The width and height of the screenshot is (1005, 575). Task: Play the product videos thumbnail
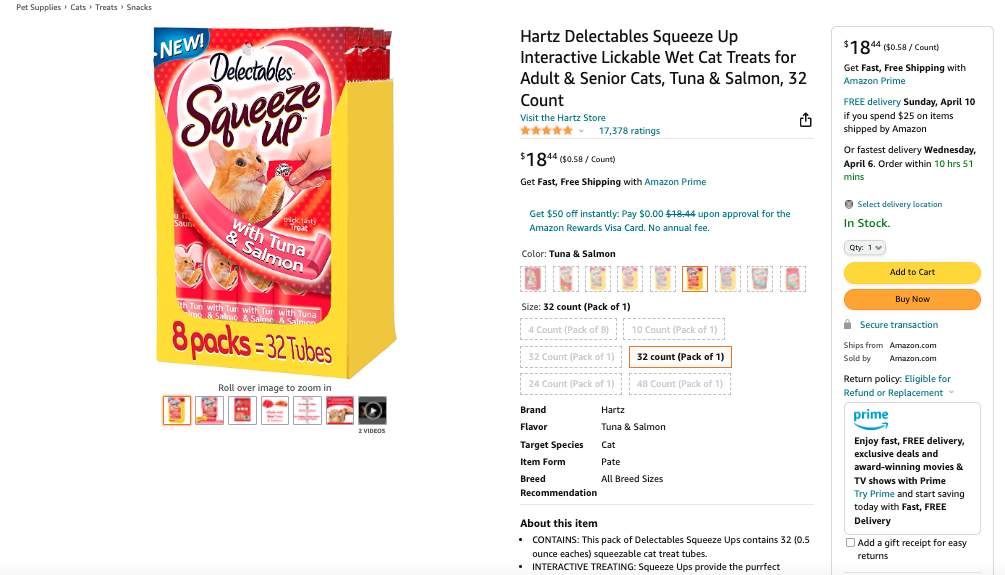pyautogui.click(x=372, y=410)
